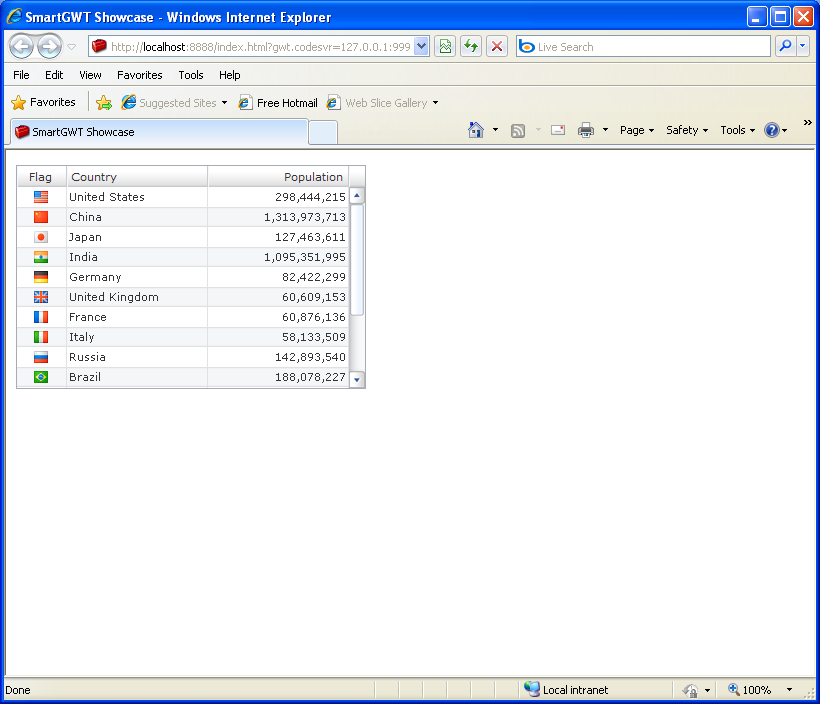Click the grid scroll-up arrow
Screen dimensions: 820x704
coord(357,196)
